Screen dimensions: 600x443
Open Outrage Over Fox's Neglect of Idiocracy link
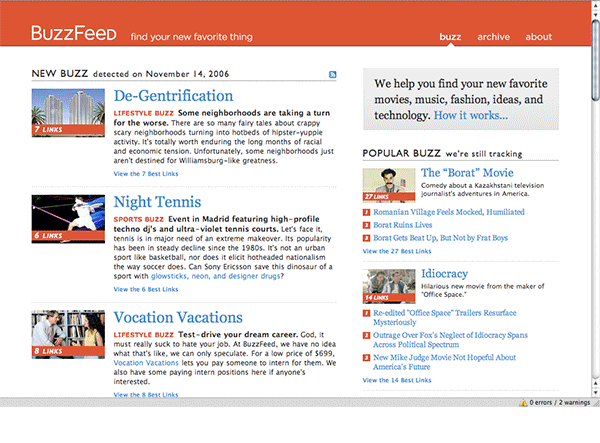pos(450,340)
